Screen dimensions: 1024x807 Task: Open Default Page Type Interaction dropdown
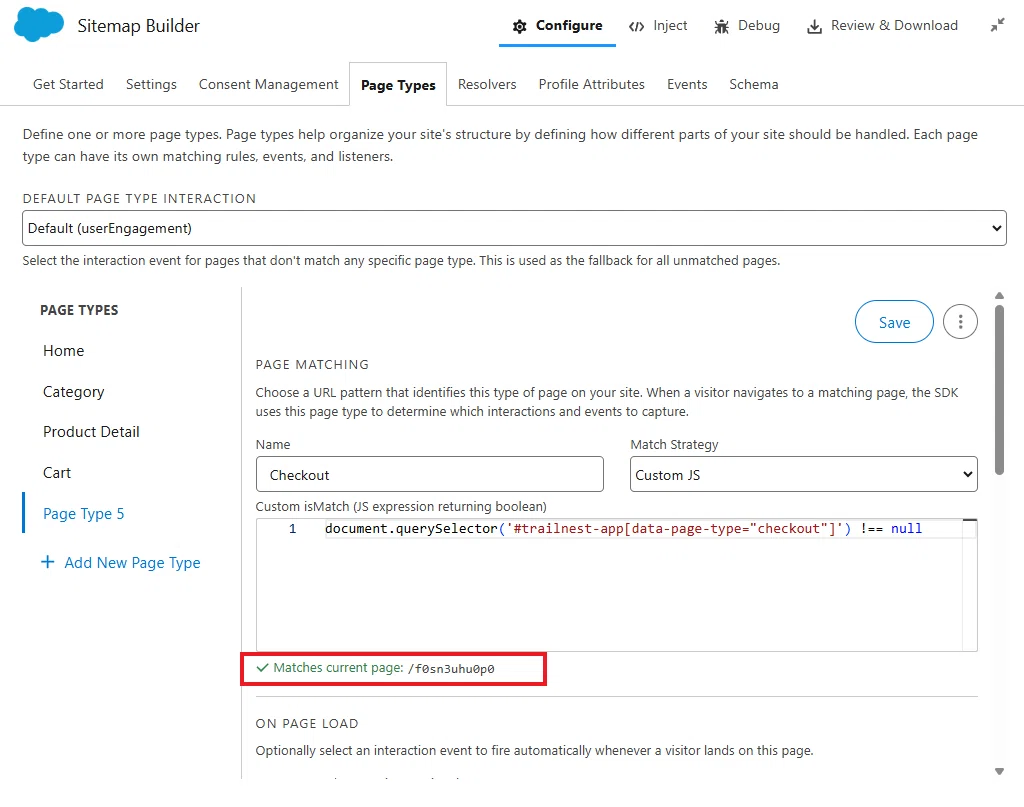(x=514, y=228)
